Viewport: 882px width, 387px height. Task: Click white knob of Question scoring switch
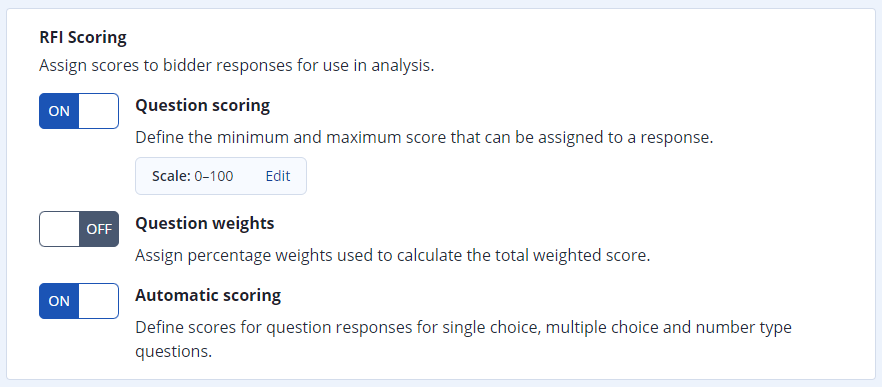98,111
